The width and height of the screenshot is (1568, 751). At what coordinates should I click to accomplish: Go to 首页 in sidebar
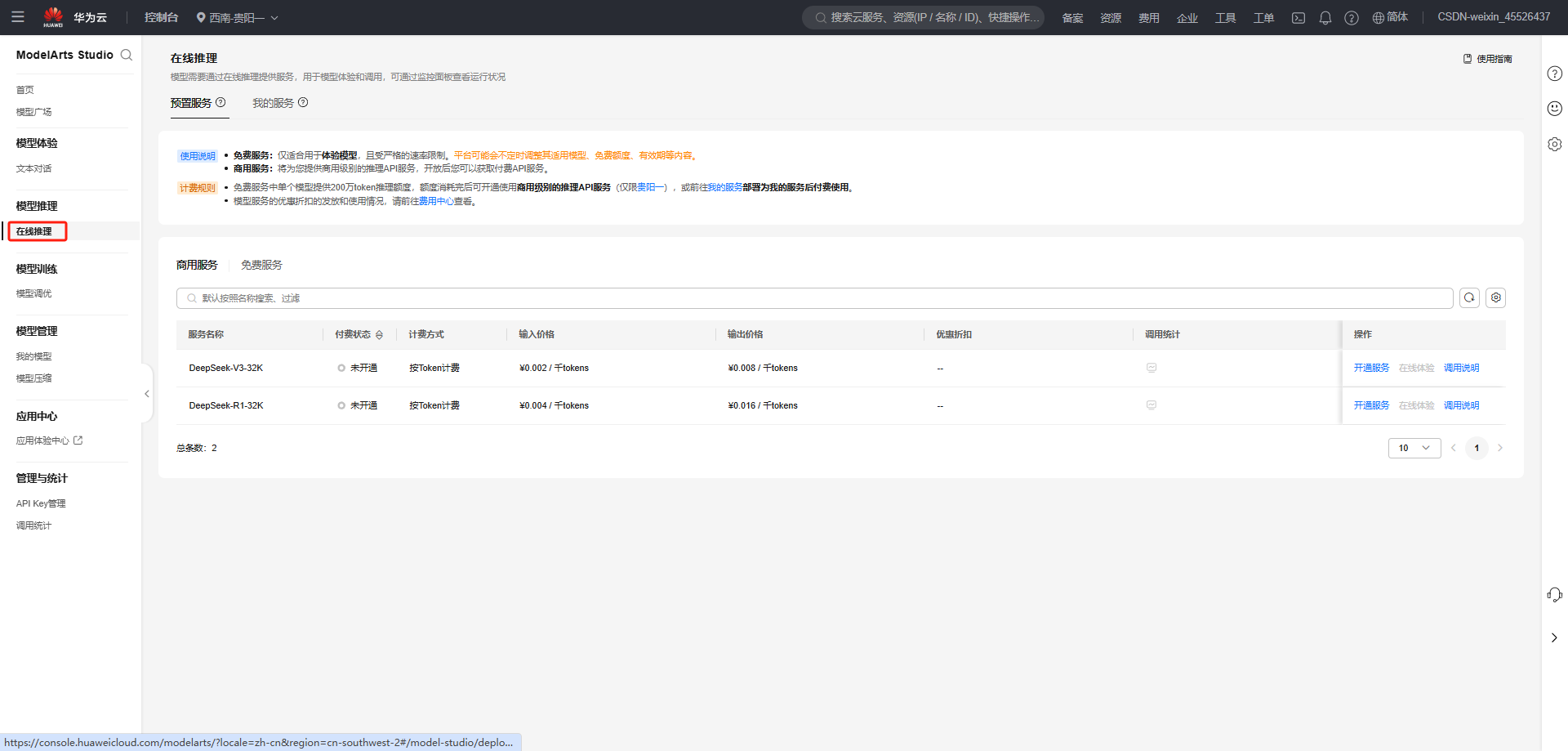(x=25, y=90)
